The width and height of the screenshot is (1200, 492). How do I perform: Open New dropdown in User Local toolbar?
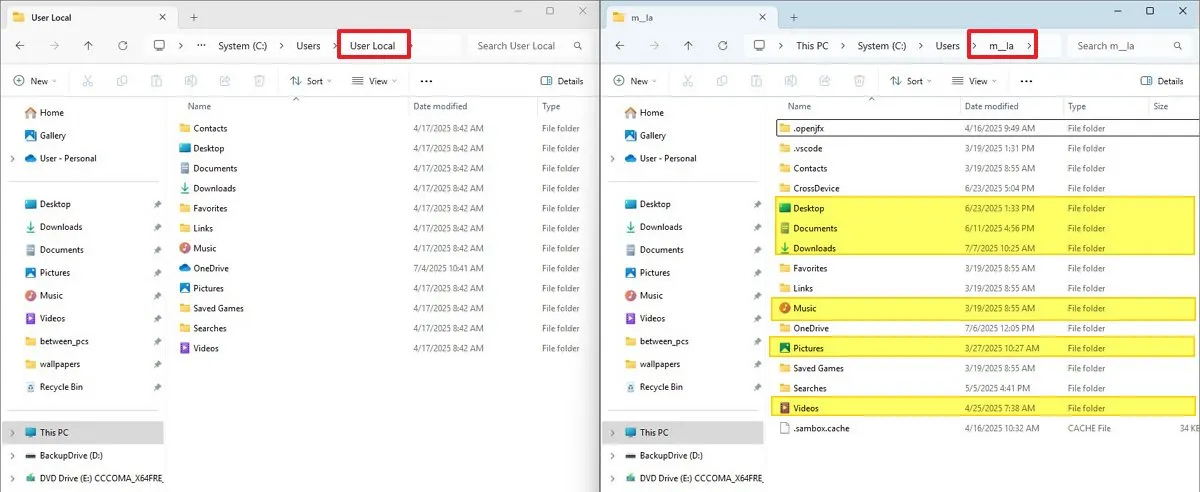pyautogui.click(x=35, y=81)
